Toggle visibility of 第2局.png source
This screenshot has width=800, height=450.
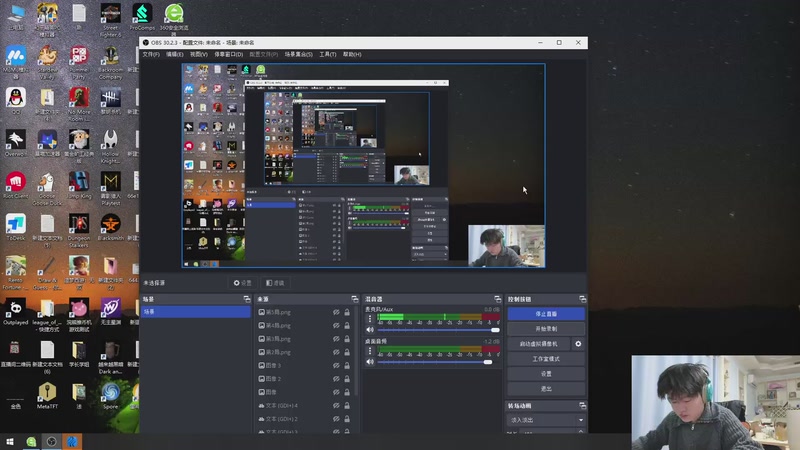pyautogui.click(x=336, y=352)
